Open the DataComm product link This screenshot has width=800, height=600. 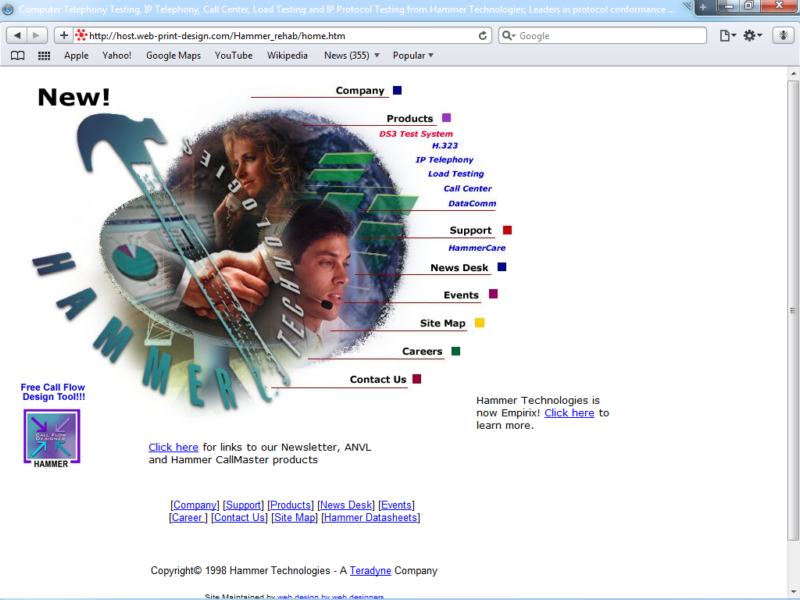click(472, 204)
